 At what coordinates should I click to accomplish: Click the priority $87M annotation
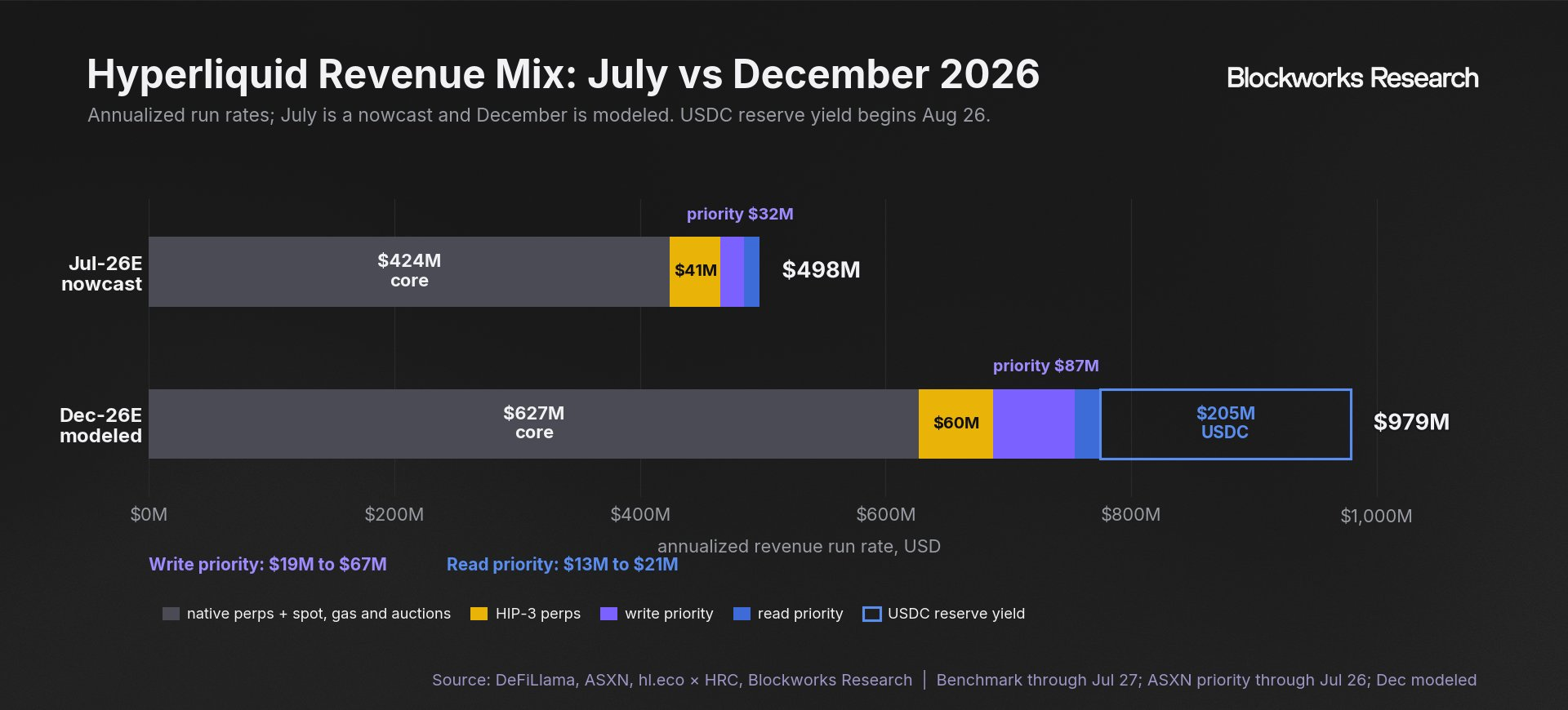(x=1046, y=366)
